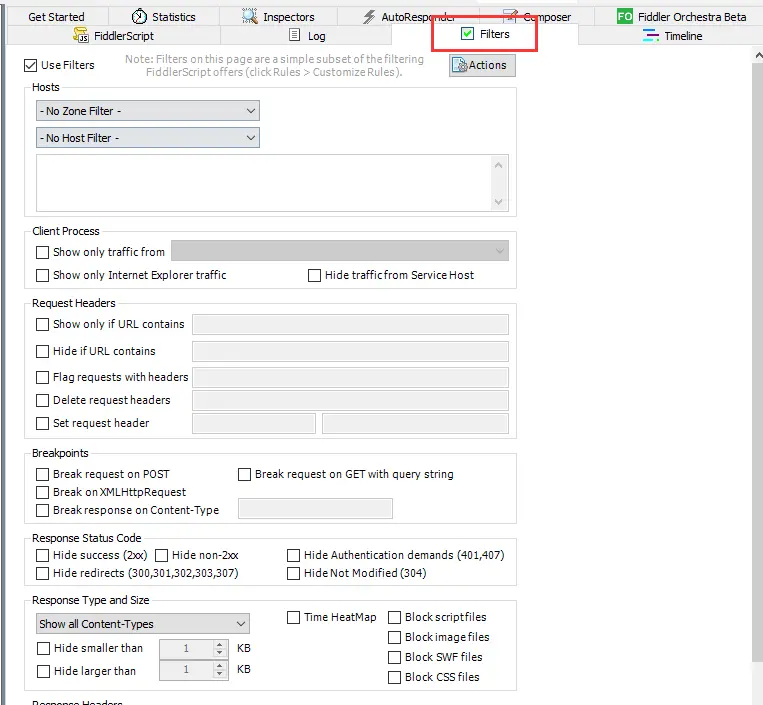
Task: Enable Time HeatMap checkbox
Action: pyautogui.click(x=293, y=617)
